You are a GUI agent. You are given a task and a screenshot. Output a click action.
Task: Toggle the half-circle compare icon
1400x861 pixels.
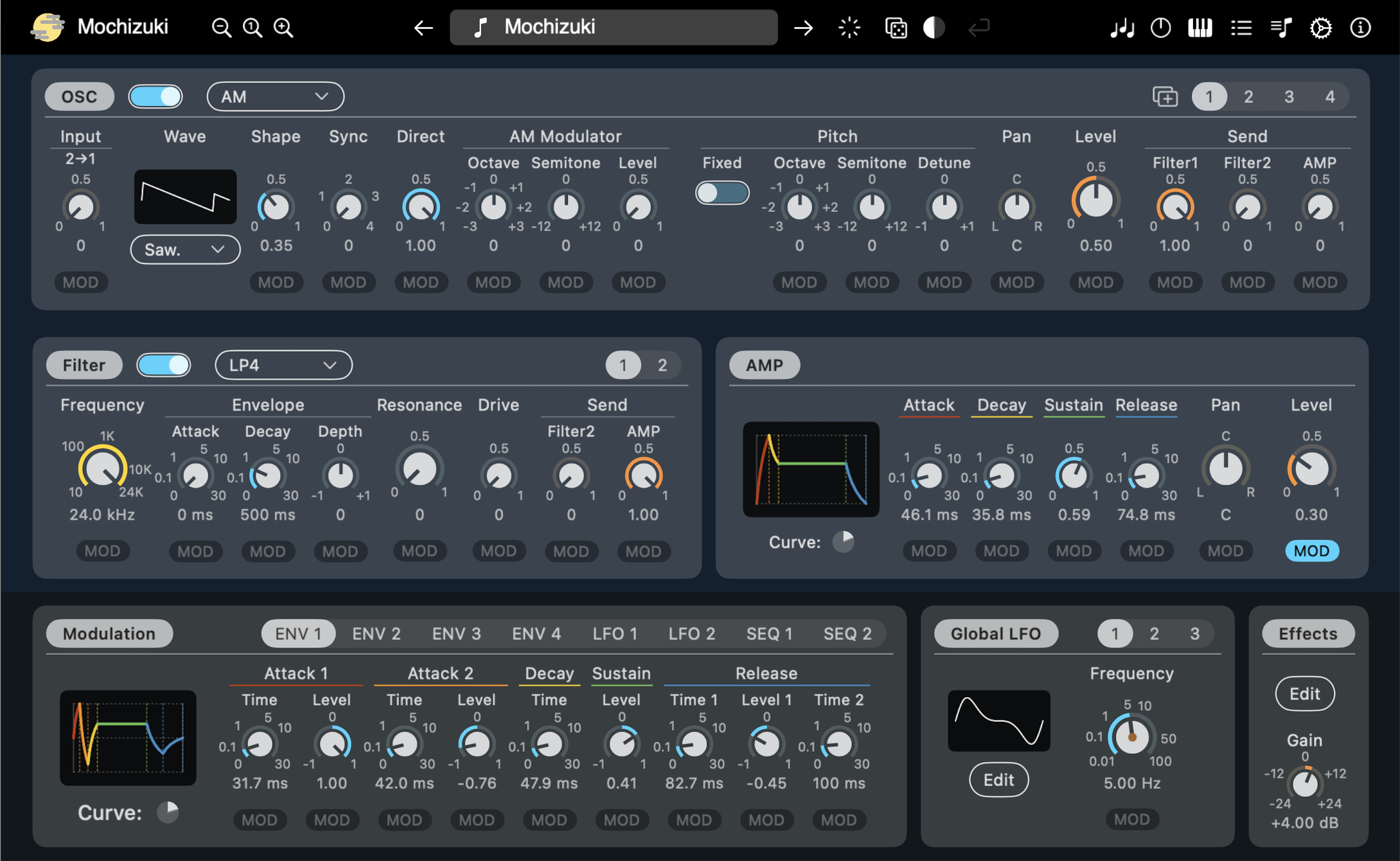click(934, 28)
